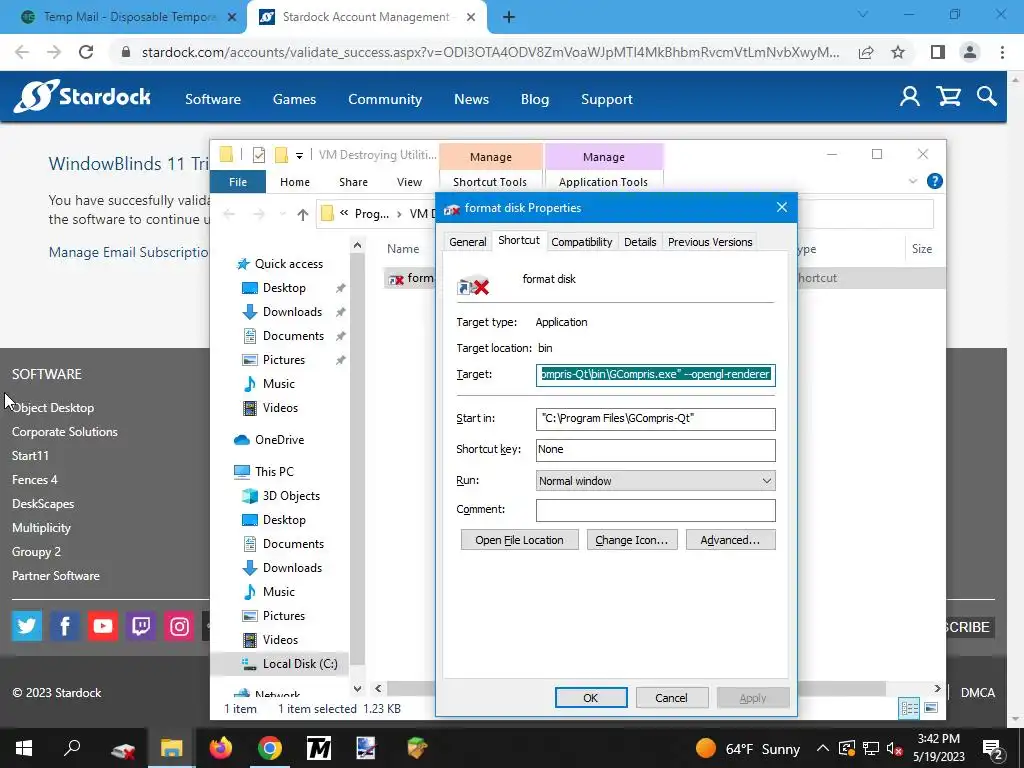Open the Stardock Games menu
1024x768 pixels.
(294, 99)
